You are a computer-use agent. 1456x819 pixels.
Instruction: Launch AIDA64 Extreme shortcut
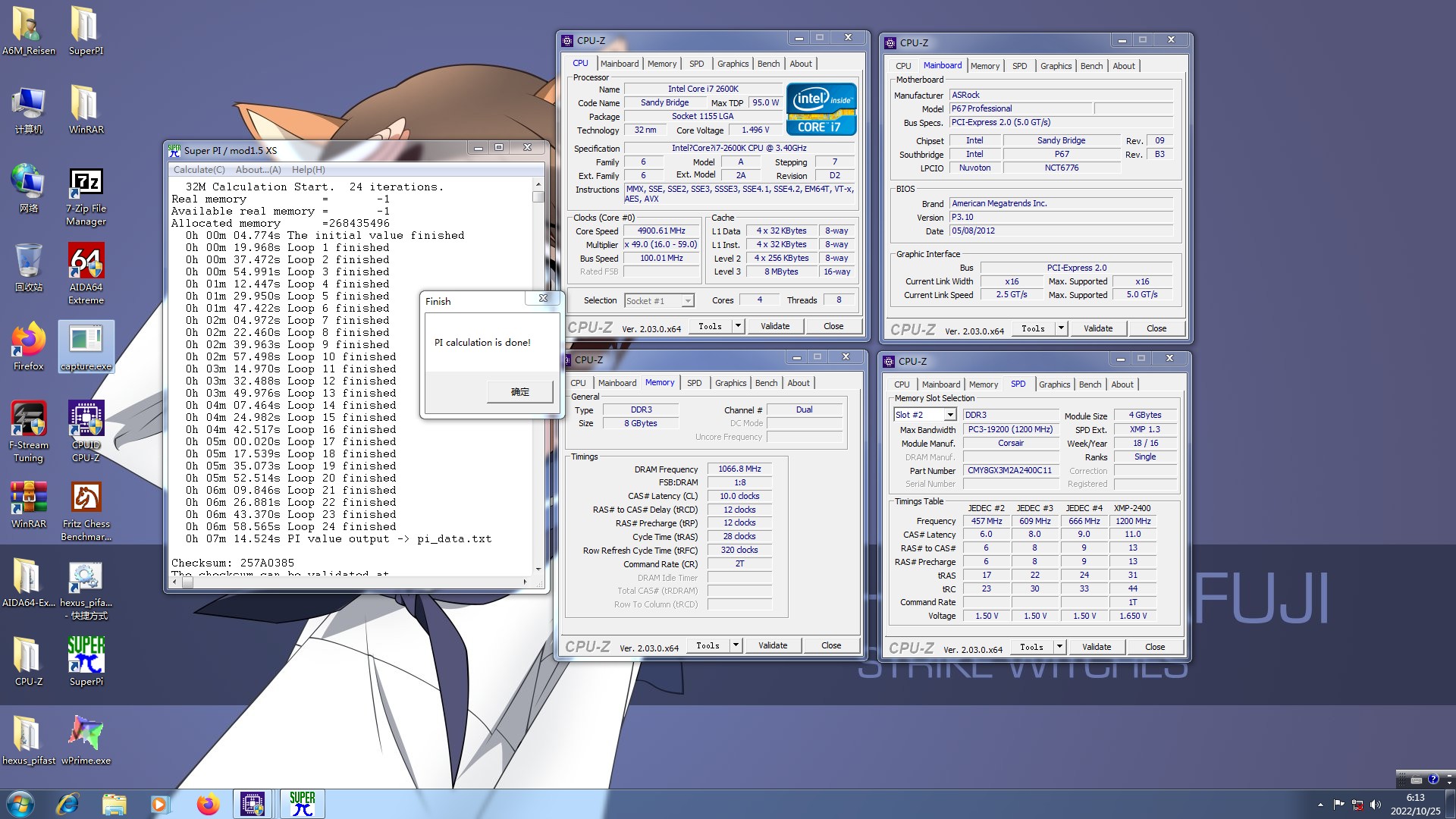(x=86, y=275)
